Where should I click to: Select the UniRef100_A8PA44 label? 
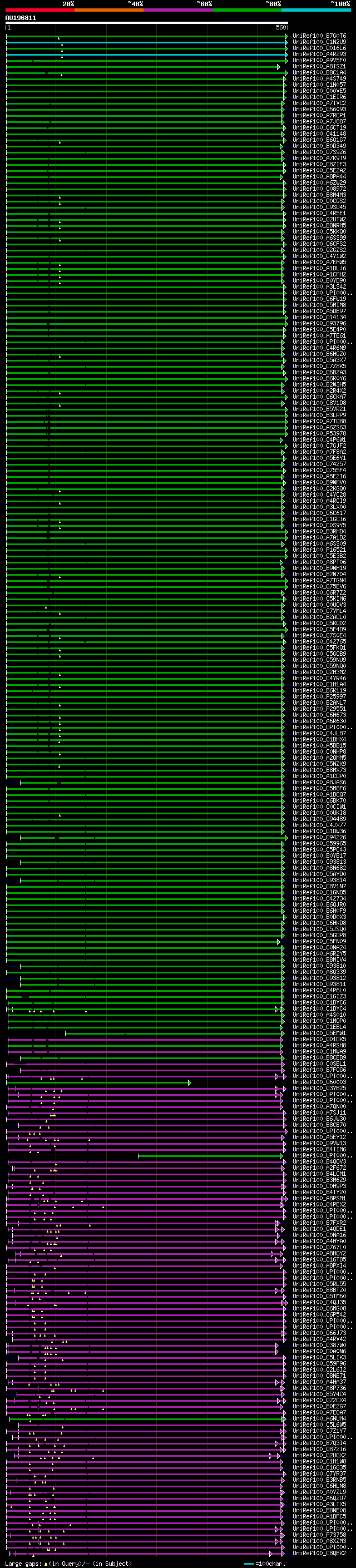319,176
